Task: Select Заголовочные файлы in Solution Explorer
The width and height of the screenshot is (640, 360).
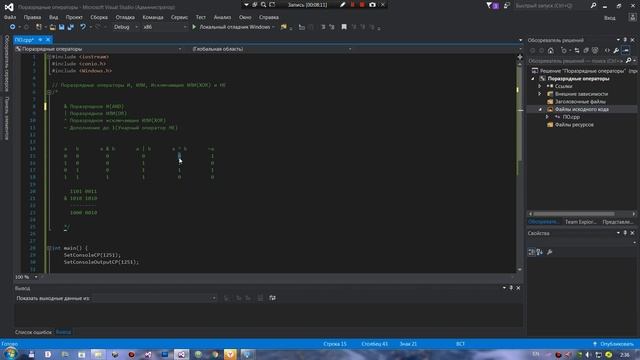Action: [x=580, y=102]
